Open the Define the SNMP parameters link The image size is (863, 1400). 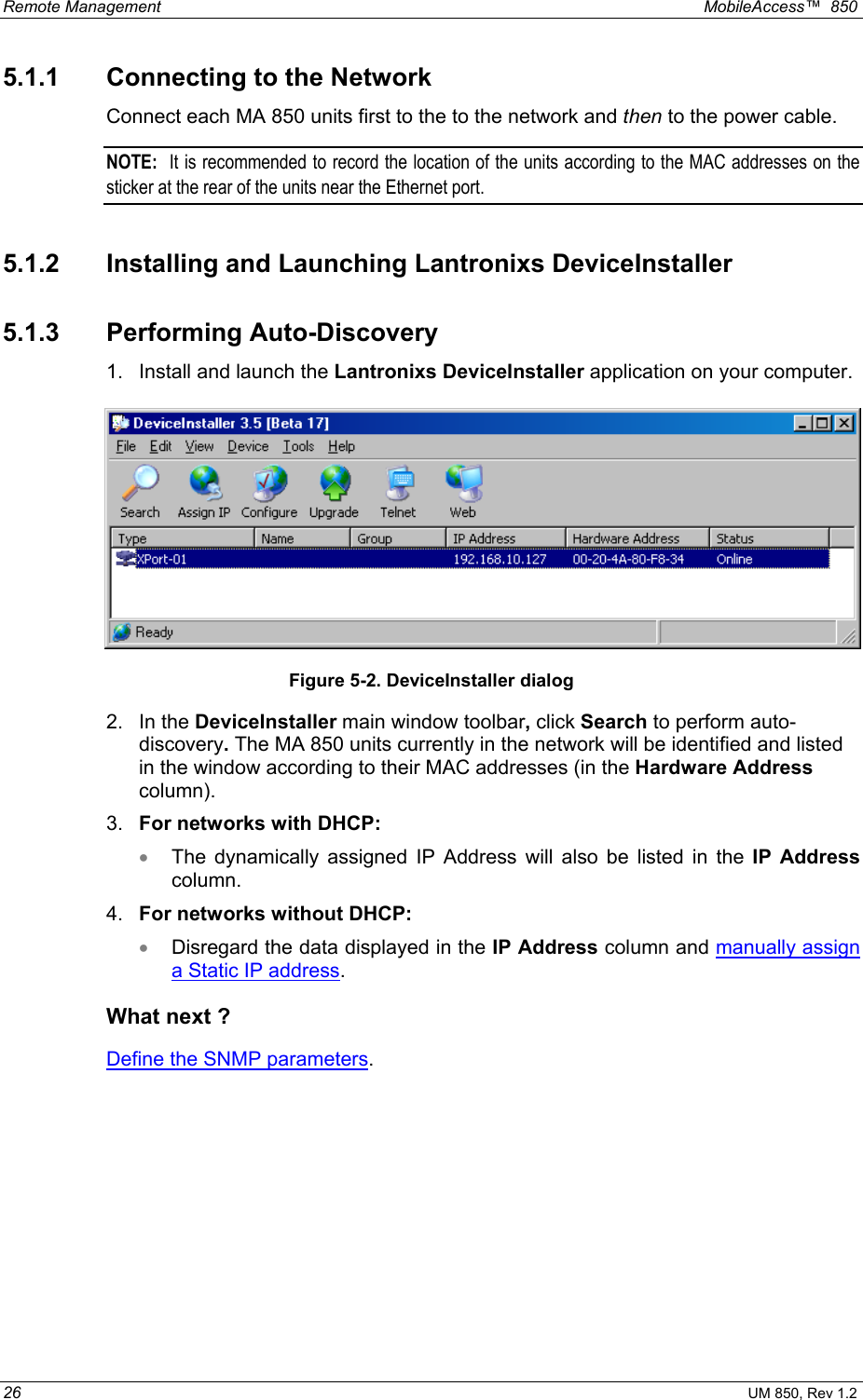point(238,1059)
